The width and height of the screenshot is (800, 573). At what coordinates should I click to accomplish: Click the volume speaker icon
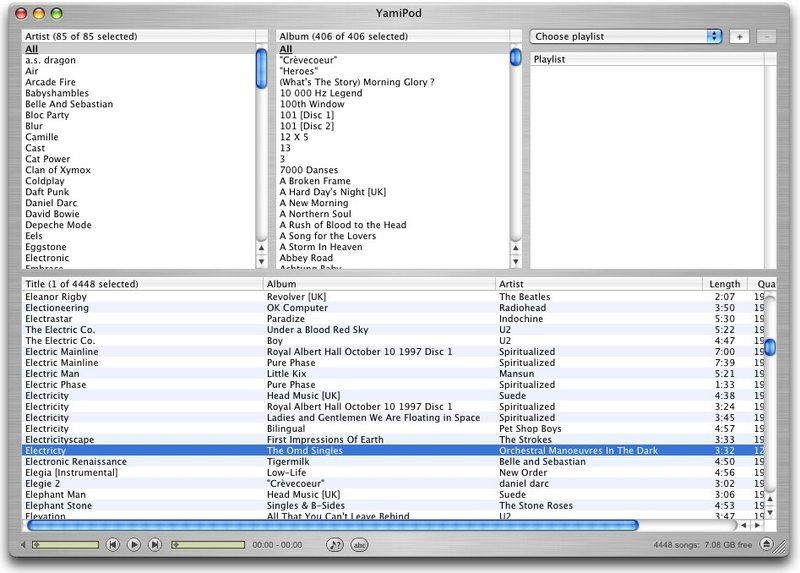[x=23, y=545]
